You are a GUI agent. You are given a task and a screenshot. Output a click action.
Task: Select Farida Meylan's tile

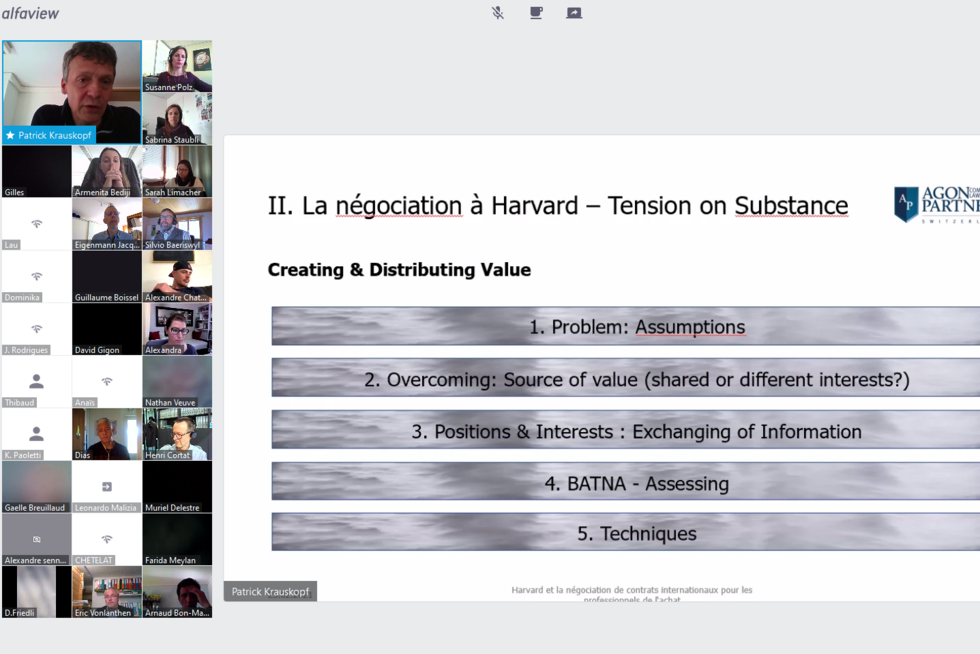point(178,539)
